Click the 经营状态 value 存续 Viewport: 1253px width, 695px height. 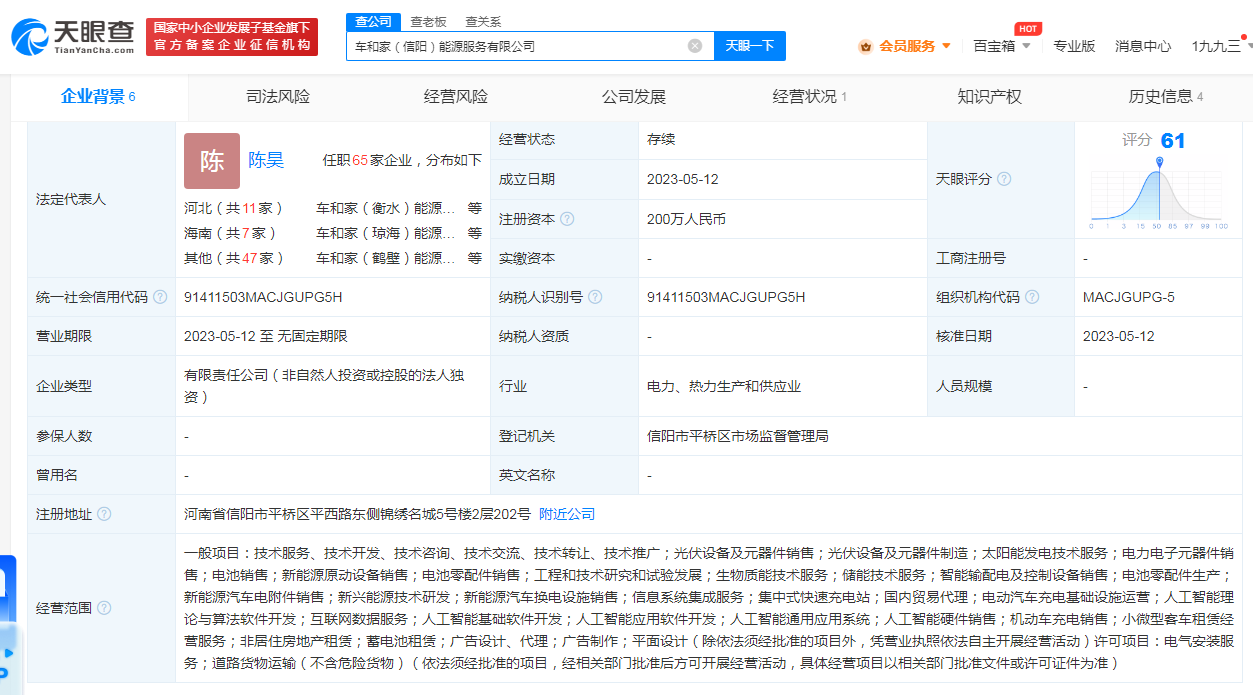tap(661, 139)
